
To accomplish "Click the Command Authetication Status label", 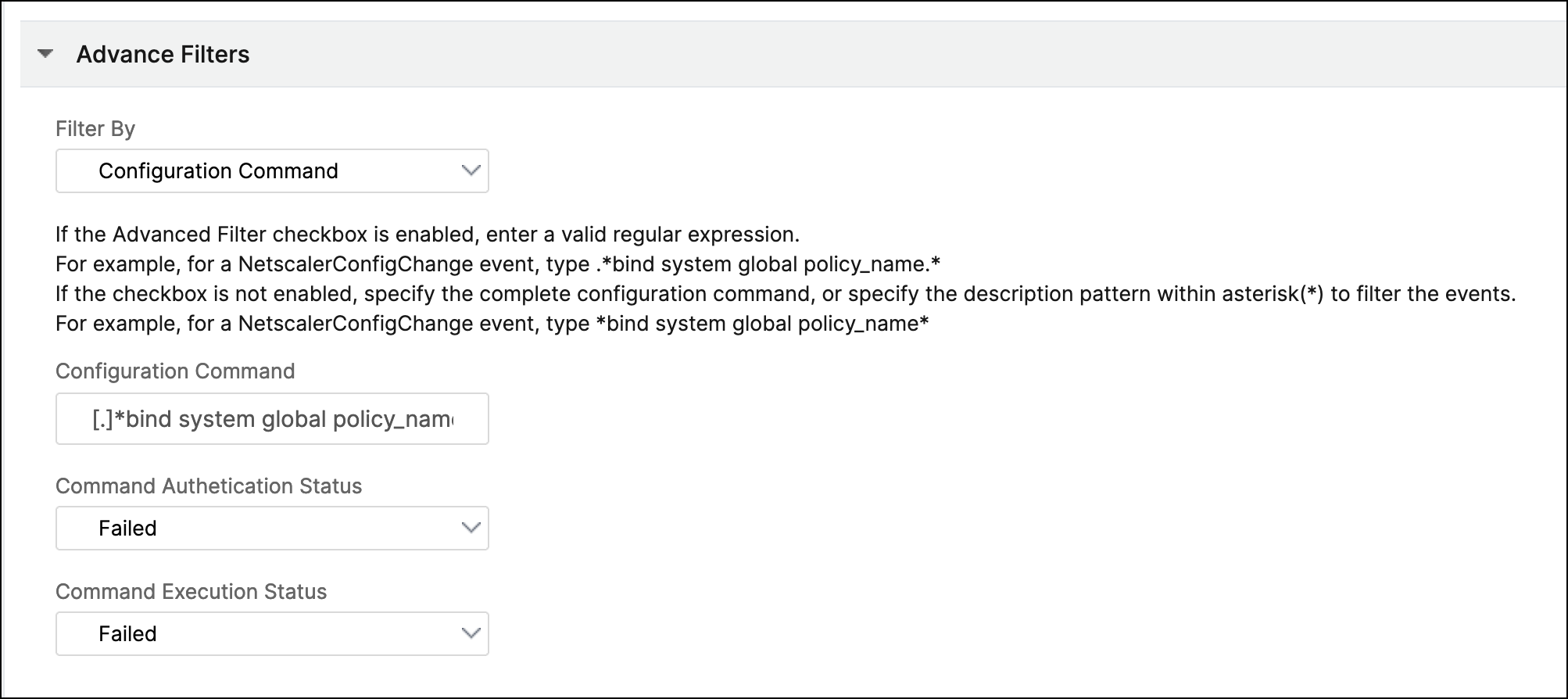I will [x=209, y=486].
